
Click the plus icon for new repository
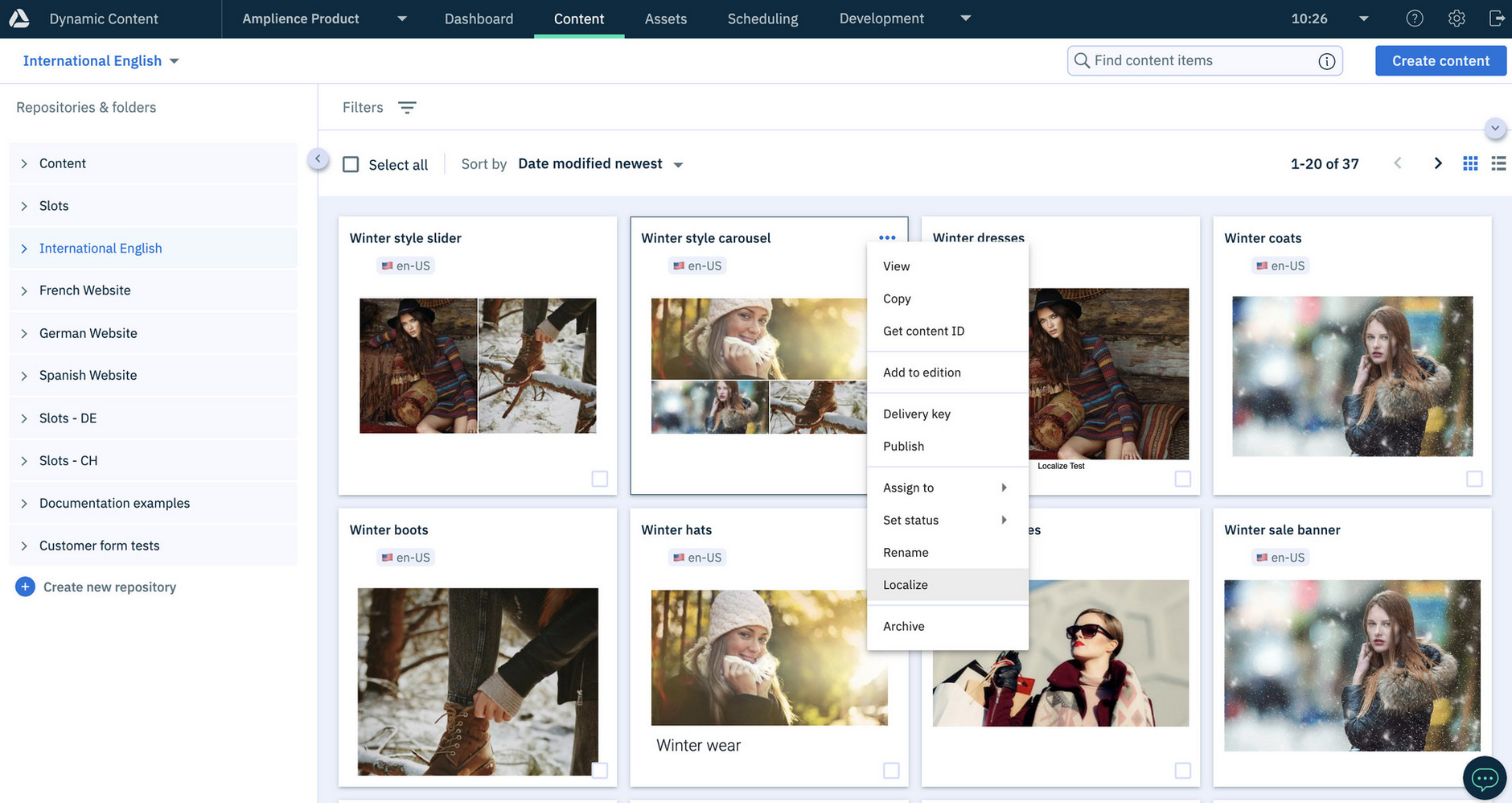25,587
